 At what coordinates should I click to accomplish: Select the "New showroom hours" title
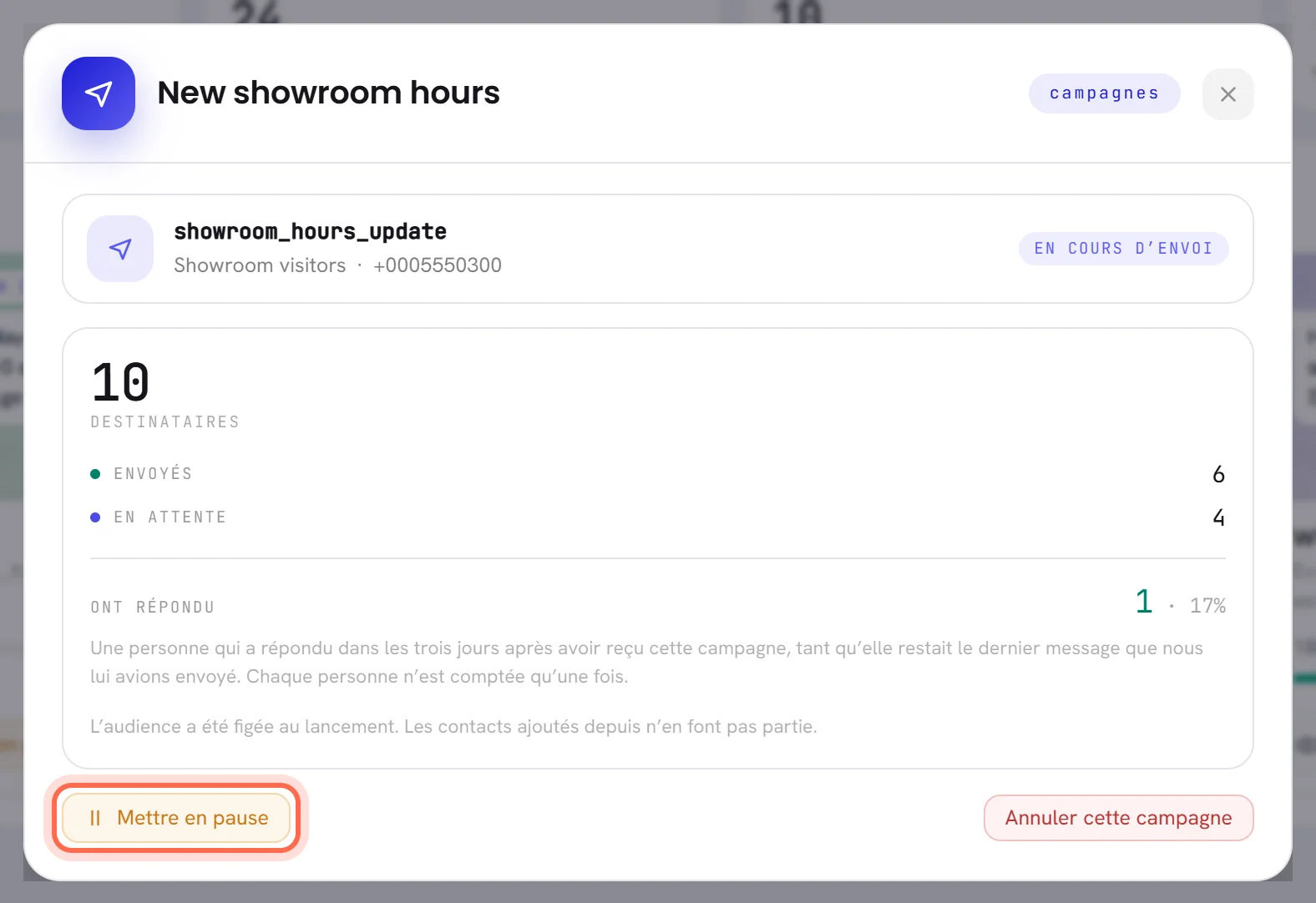click(328, 93)
